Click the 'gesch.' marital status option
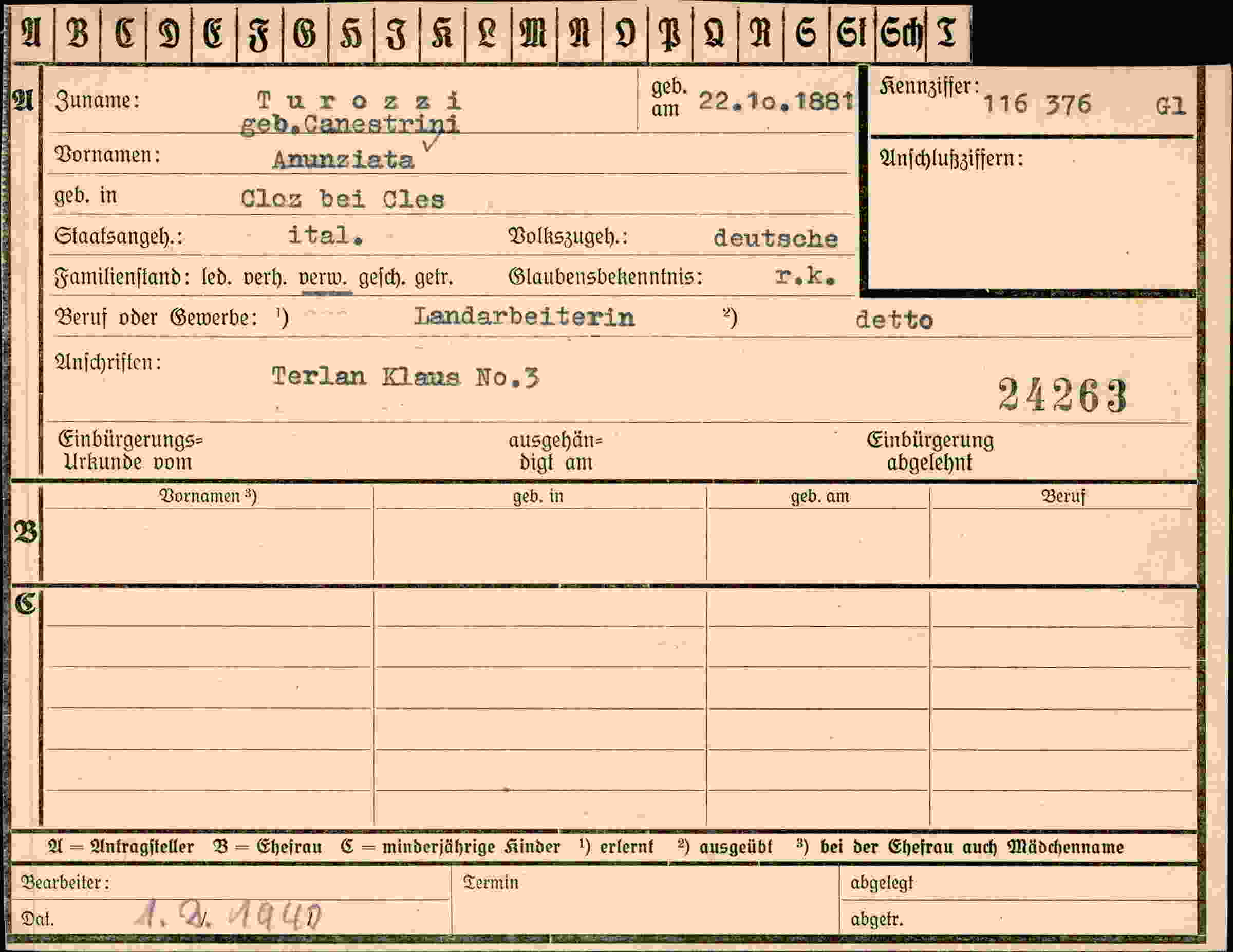Viewport: 1233px width, 952px height. click(x=382, y=278)
